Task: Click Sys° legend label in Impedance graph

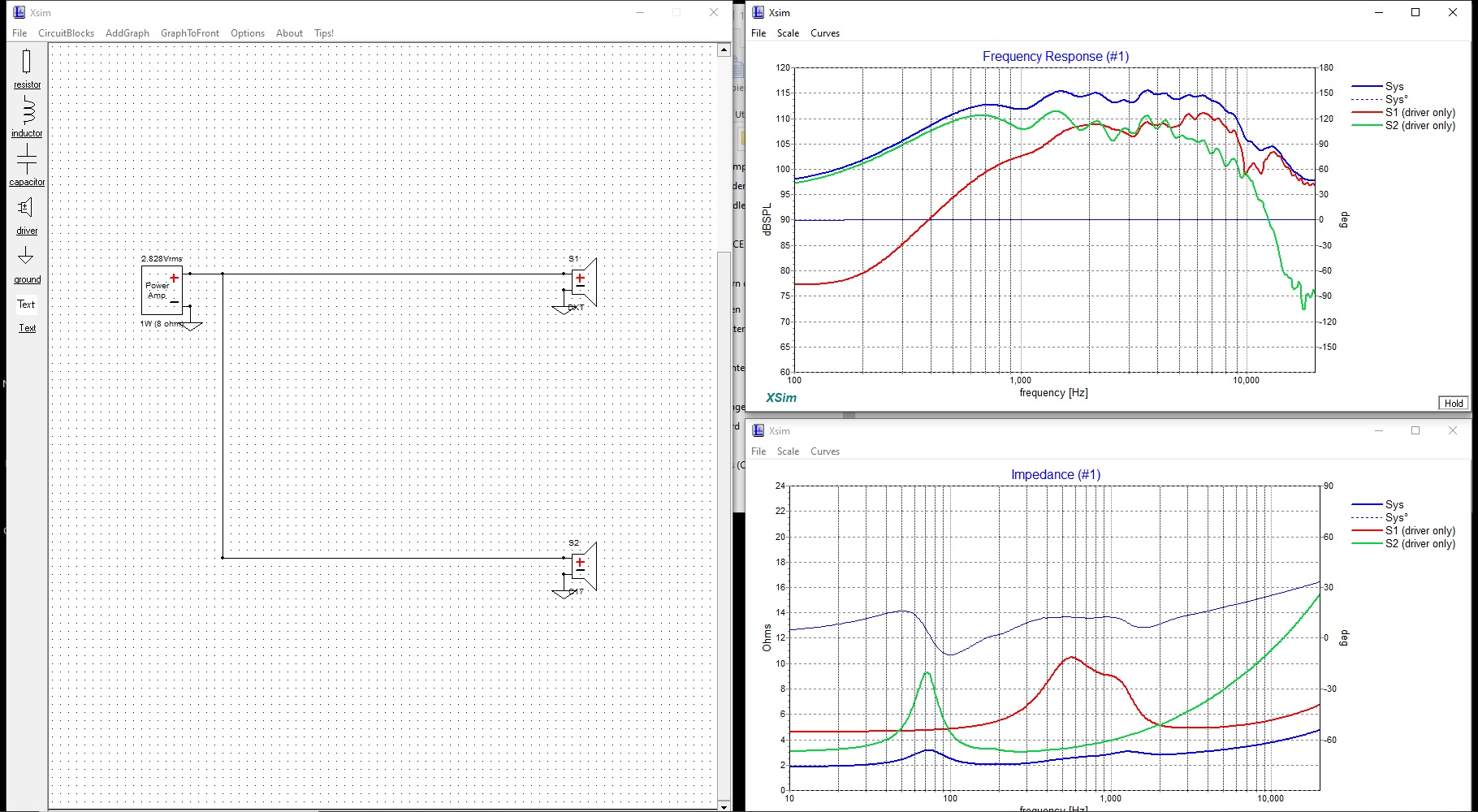Action: coord(1397,517)
